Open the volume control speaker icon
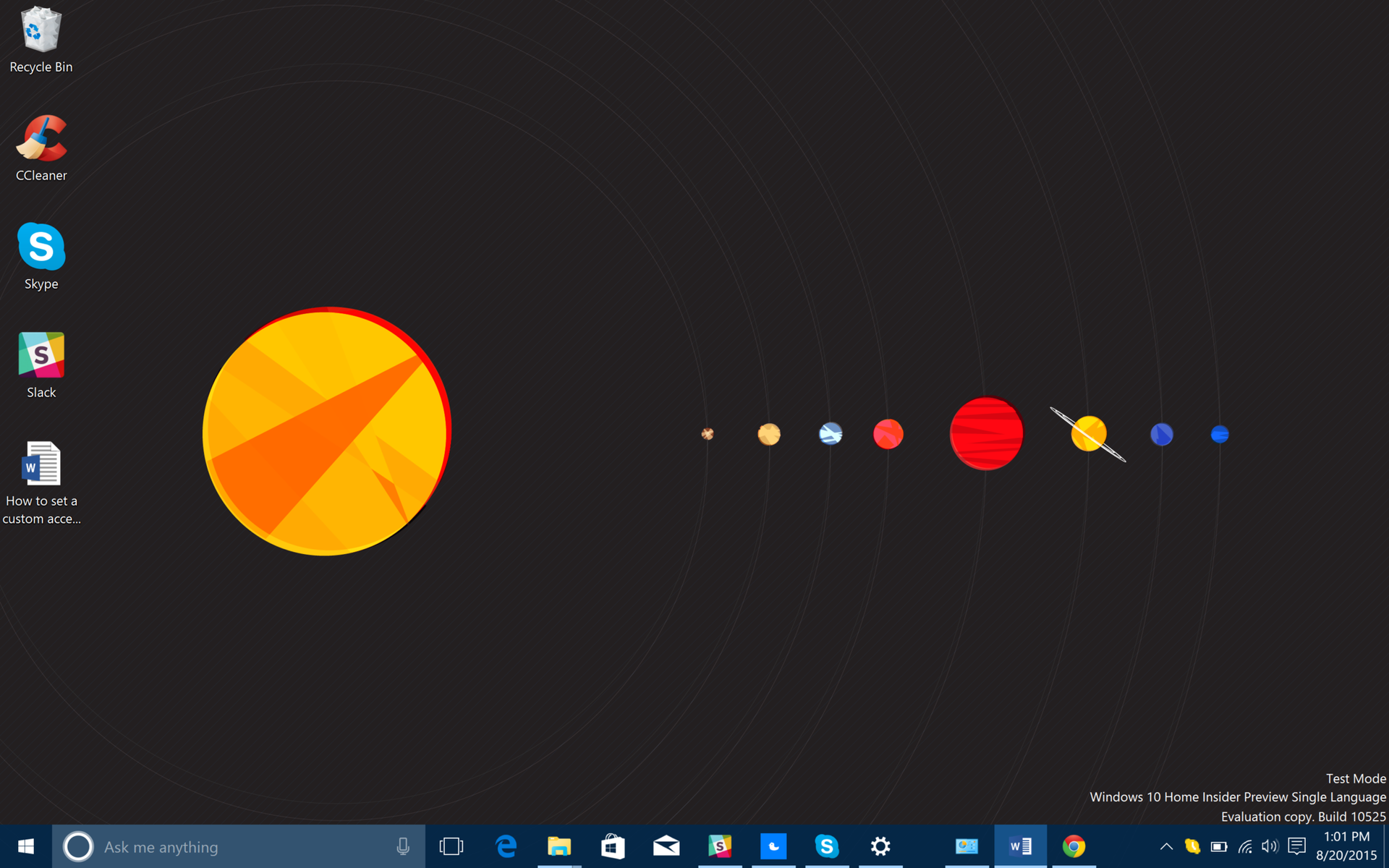1389x868 pixels. (x=1270, y=846)
